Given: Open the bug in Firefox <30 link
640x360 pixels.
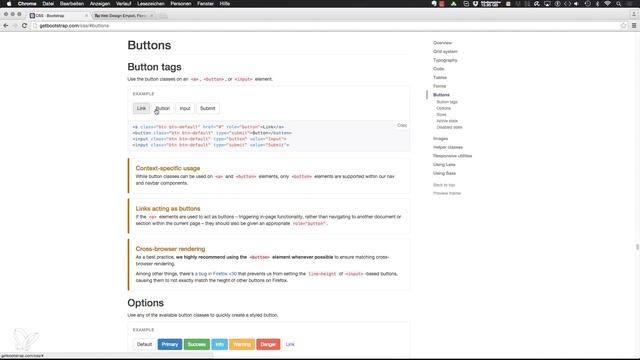Looking at the screenshot, I should 216,273.
